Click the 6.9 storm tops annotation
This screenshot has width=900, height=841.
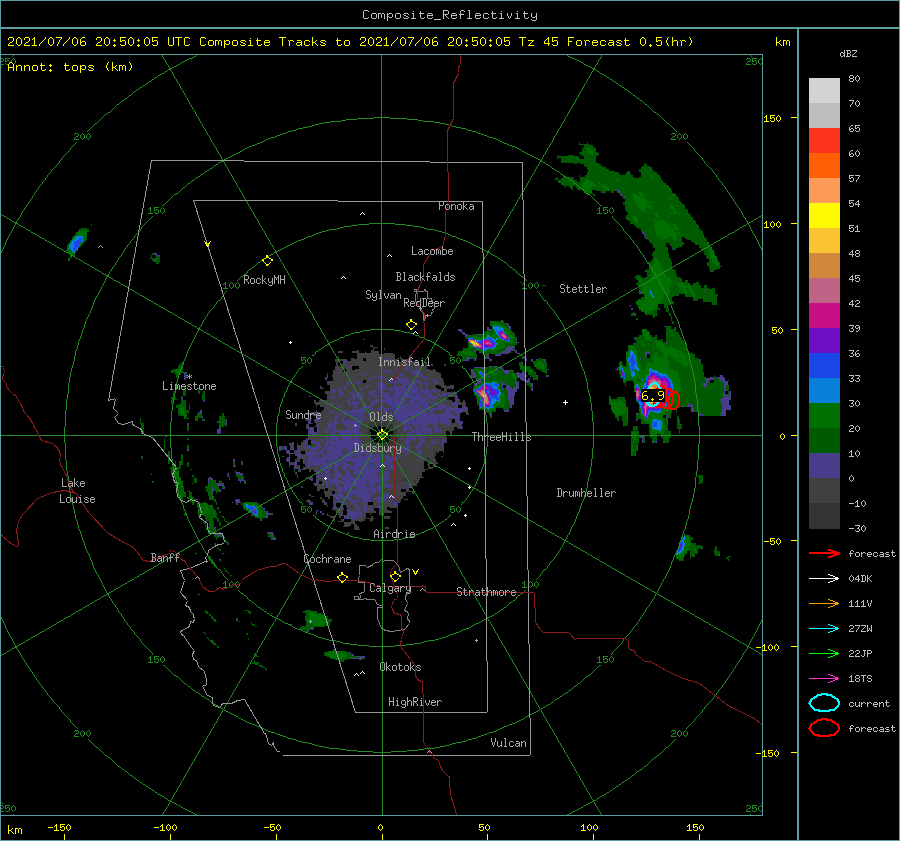point(653,396)
